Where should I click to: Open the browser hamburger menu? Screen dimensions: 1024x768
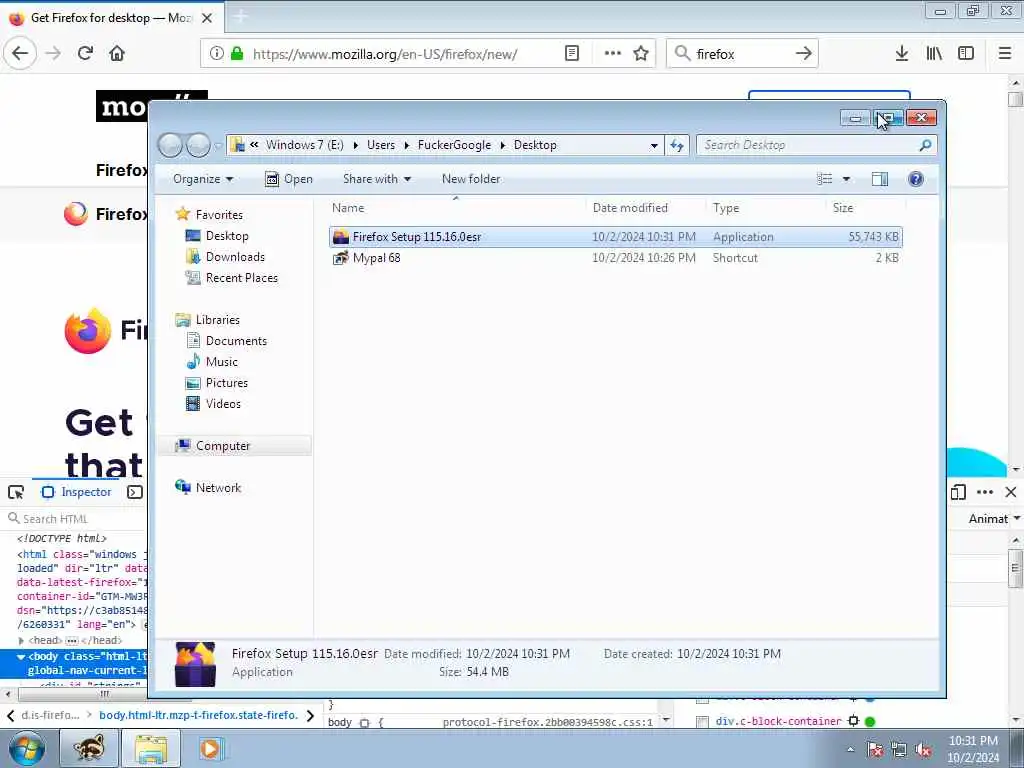1005,54
